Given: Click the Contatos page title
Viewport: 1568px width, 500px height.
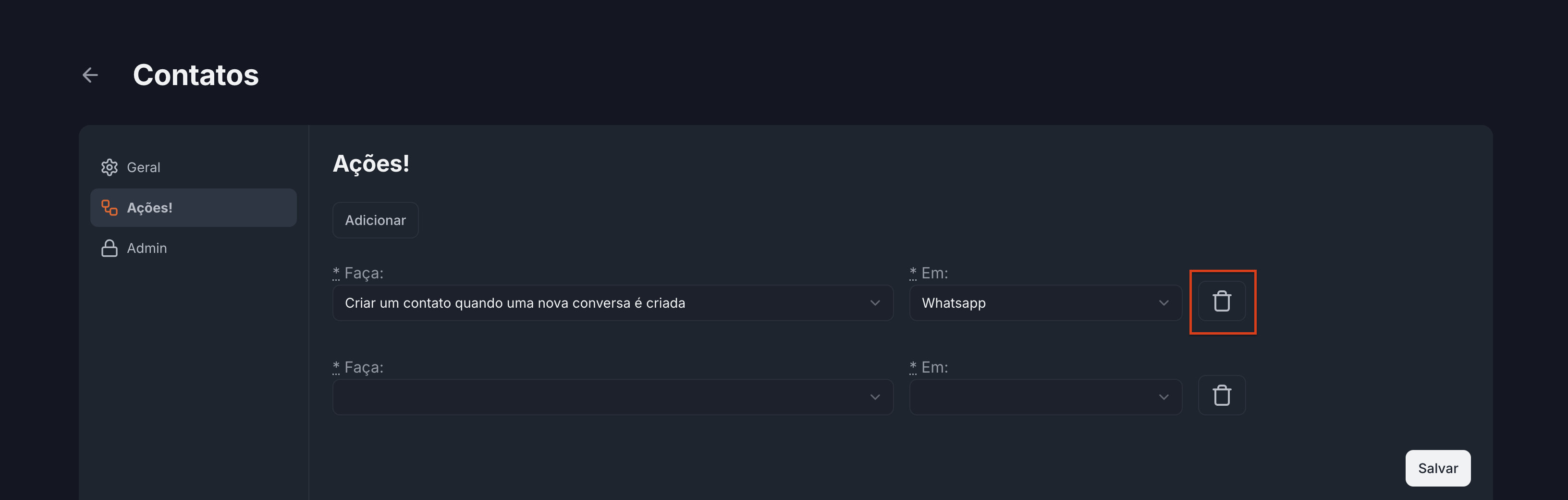Looking at the screenshot, I should point(196,75).
